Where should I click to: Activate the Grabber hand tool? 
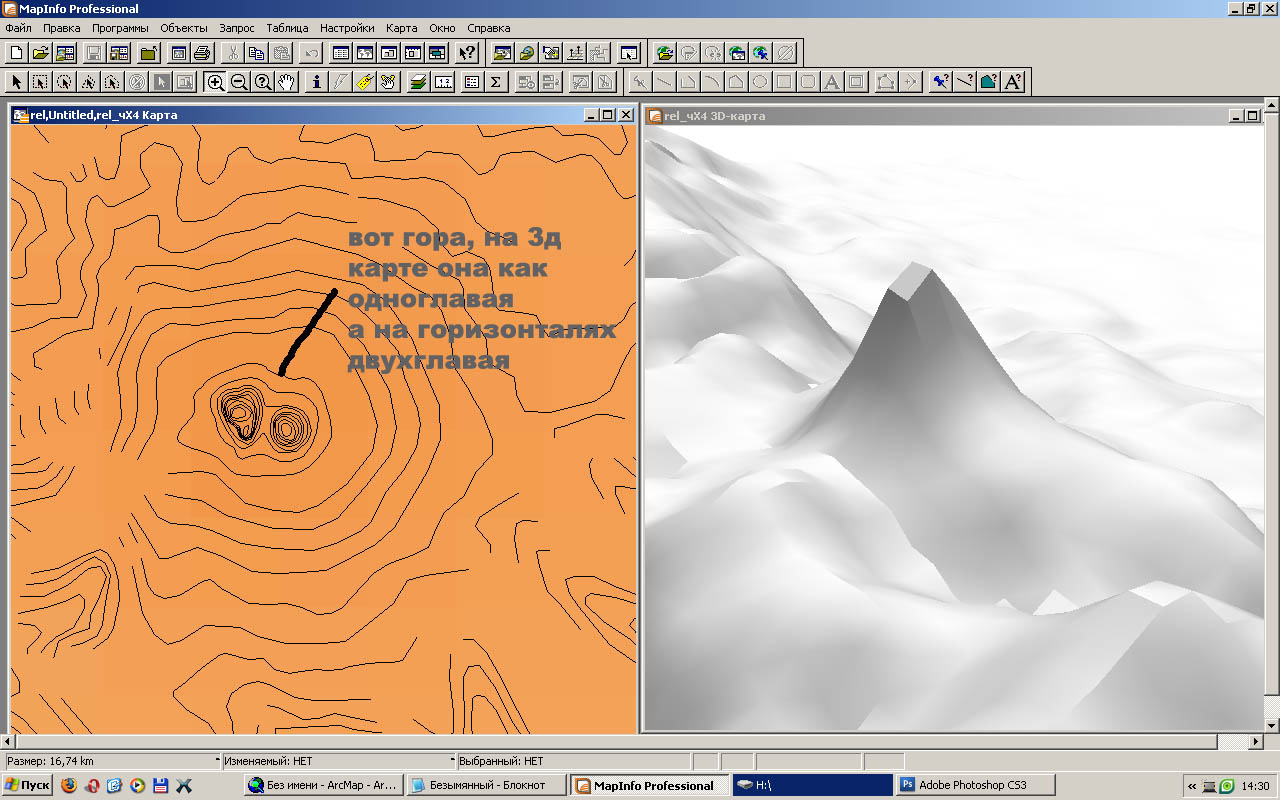tap(287, 82)
